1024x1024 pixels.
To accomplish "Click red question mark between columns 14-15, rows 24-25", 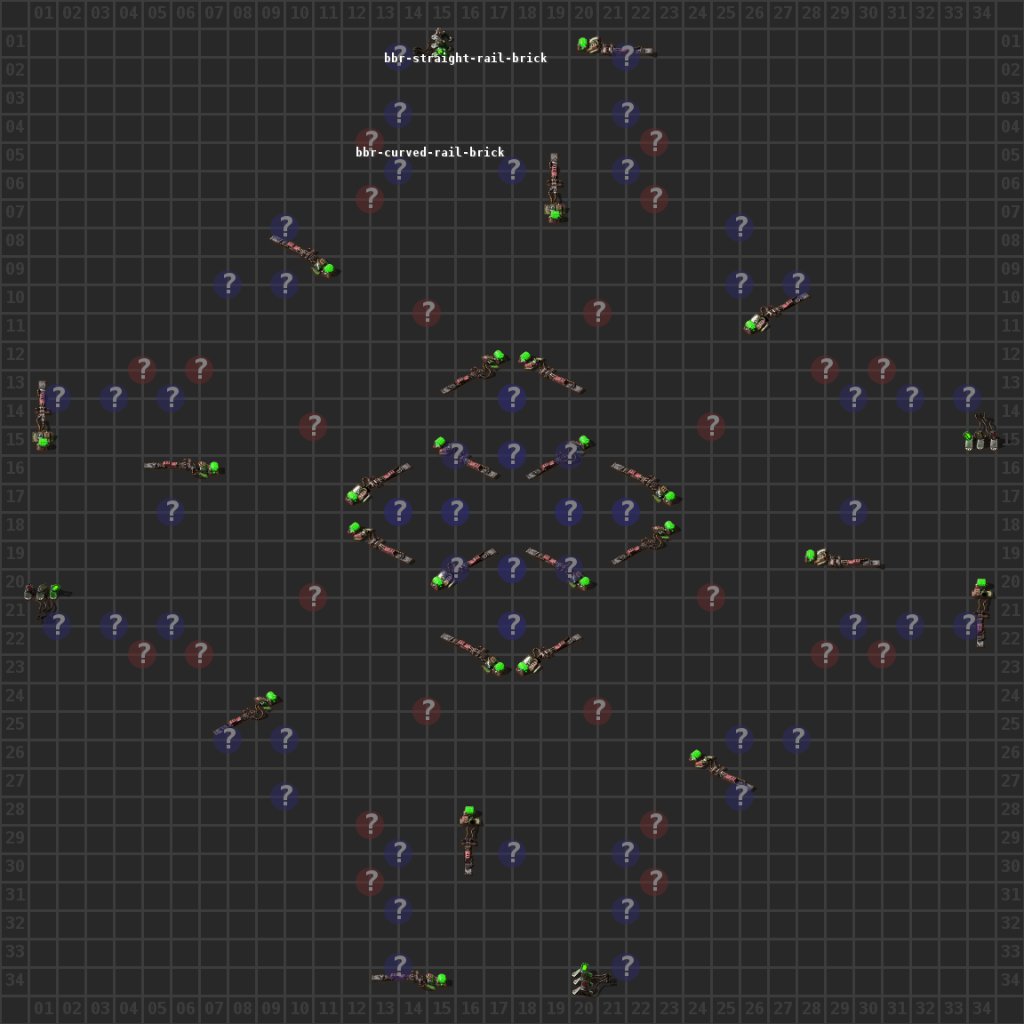I will [427, 711].
